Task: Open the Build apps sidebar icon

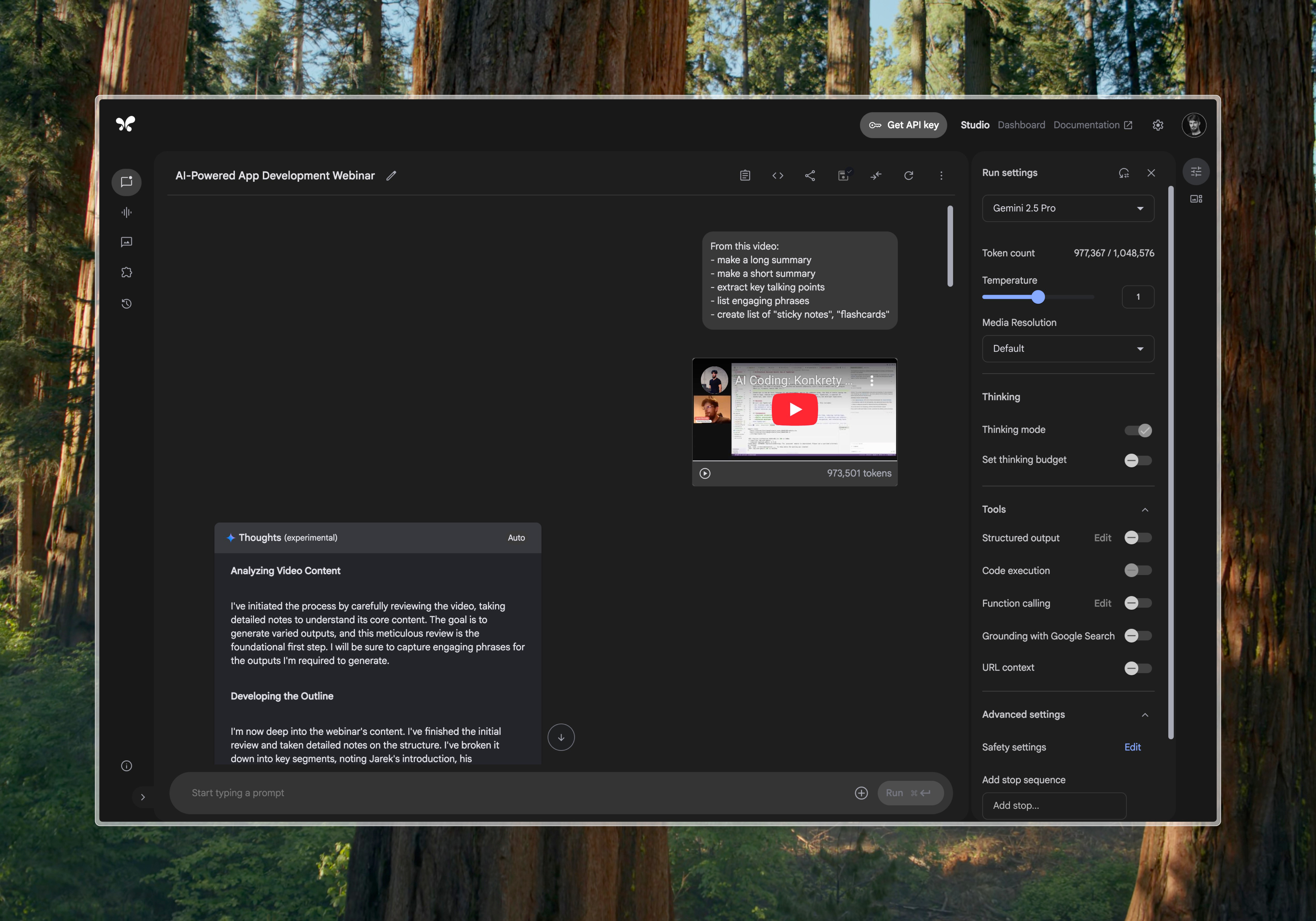Action: pyautogui.click(x=127, y=273)
